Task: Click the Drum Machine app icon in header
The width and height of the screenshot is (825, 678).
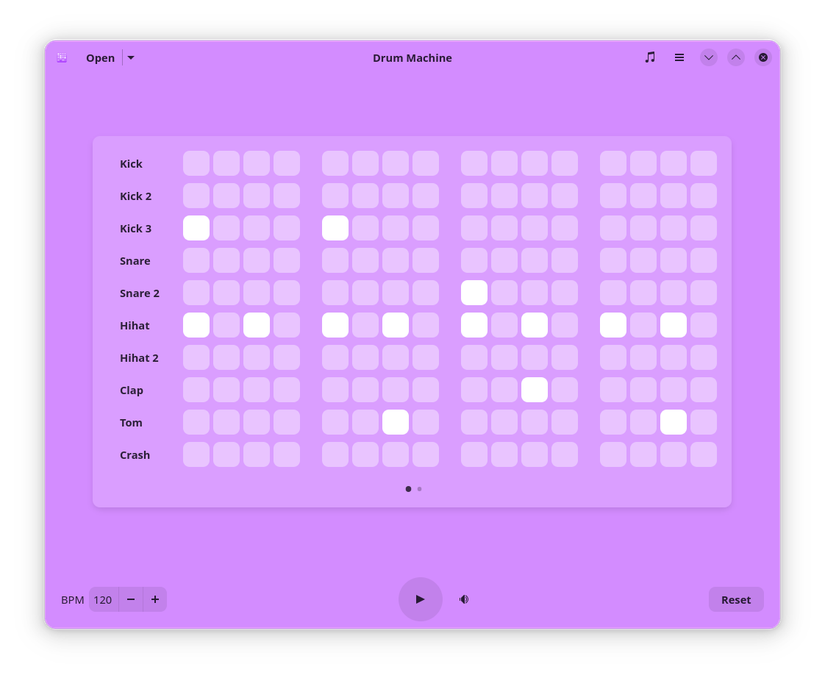Action: point(62,58)
